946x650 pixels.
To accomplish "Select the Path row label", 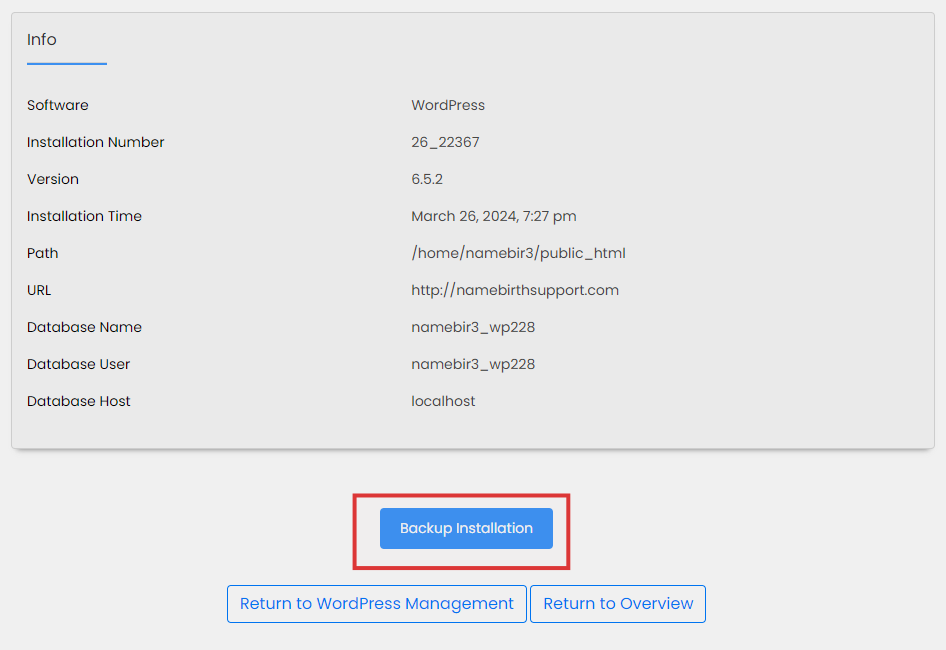I will click(x=43, y=253).
